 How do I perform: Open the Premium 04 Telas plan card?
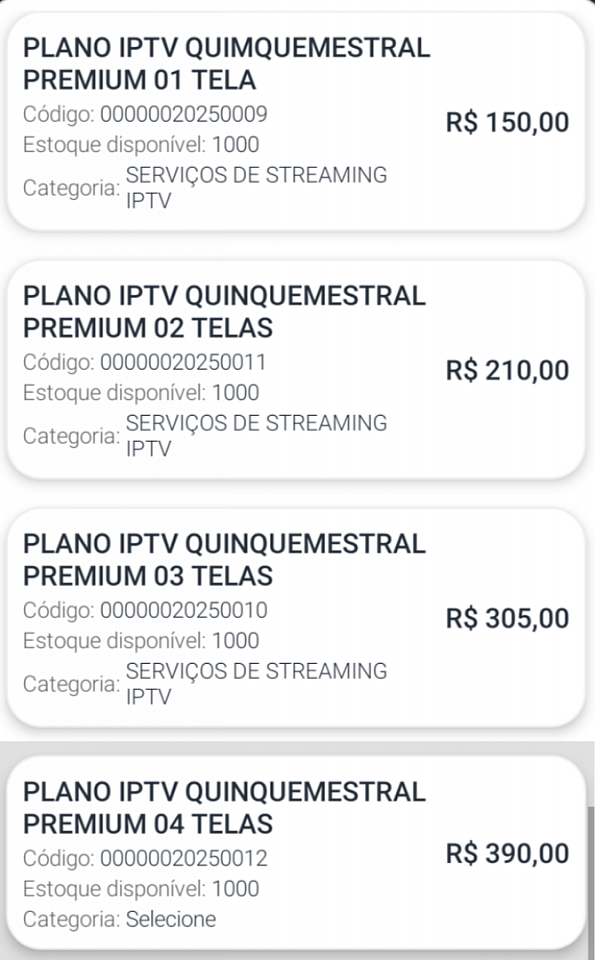[296, 853]
